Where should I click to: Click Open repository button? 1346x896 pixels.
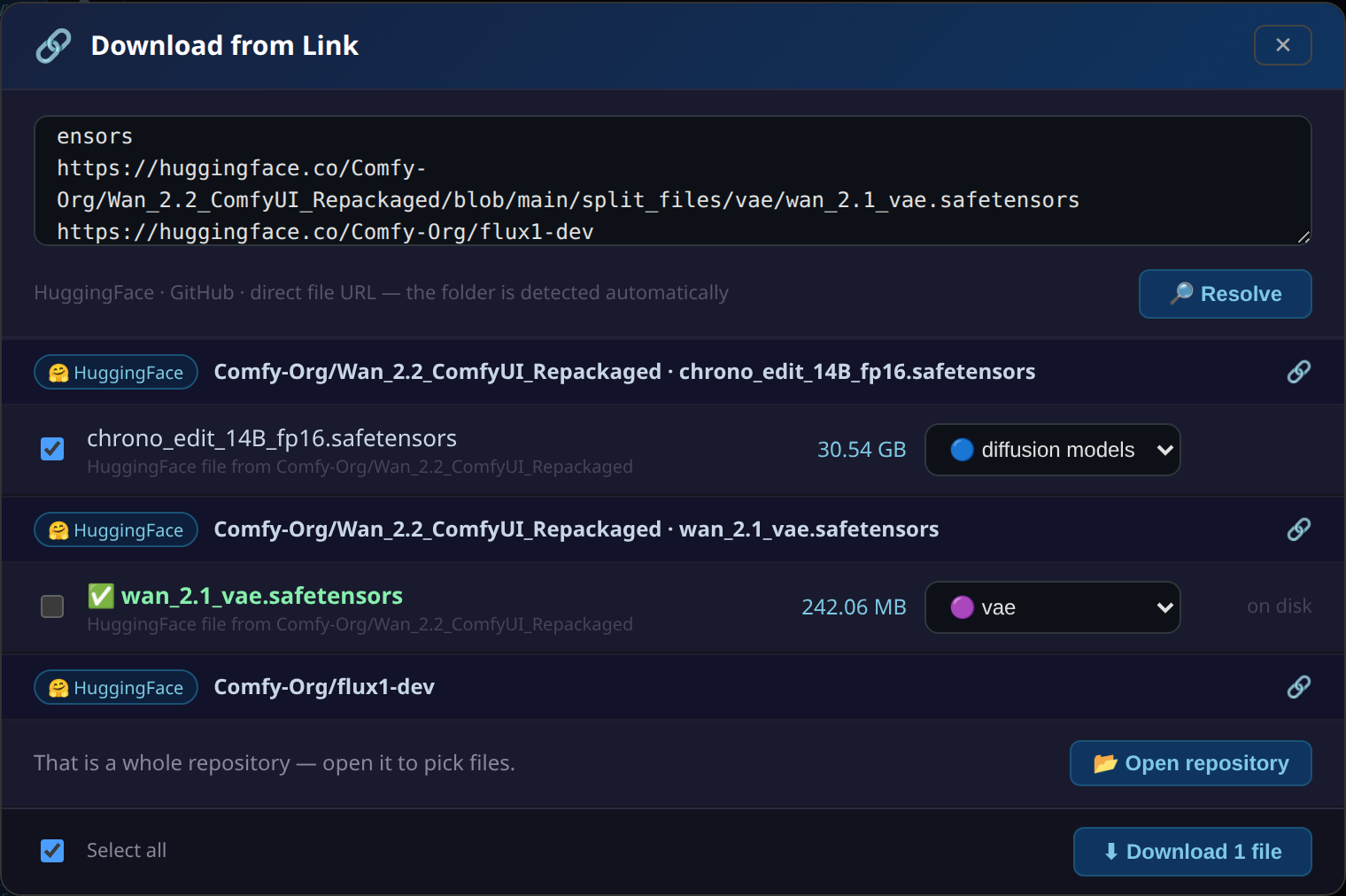1190,763
